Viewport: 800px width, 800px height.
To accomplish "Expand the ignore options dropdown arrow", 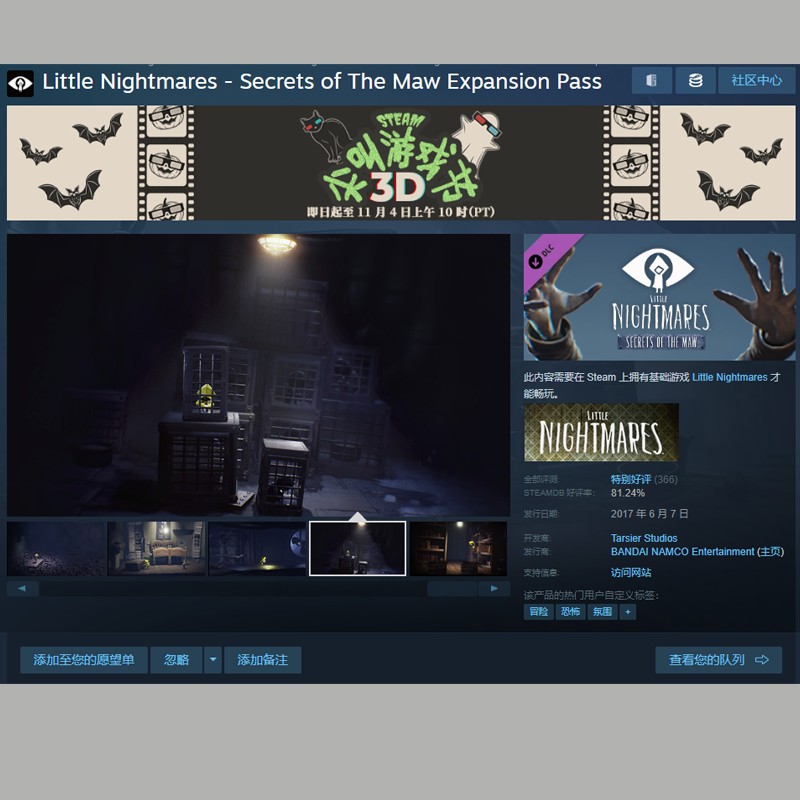I will click(x=213, y=660).
